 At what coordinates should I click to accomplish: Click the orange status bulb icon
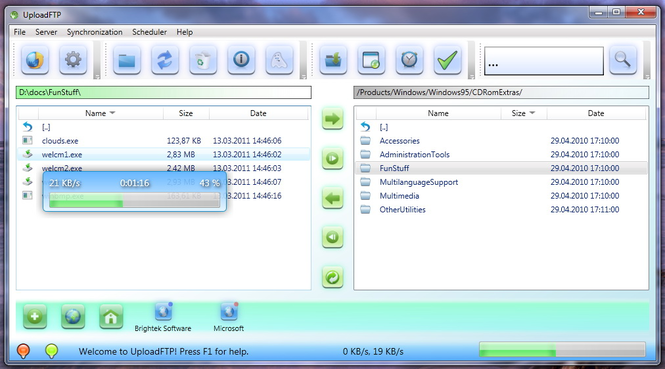tap(23, 351)
